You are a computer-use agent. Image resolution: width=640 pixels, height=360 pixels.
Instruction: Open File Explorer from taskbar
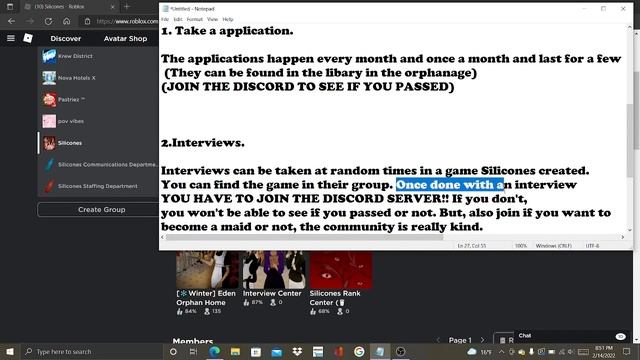[235, 351]
